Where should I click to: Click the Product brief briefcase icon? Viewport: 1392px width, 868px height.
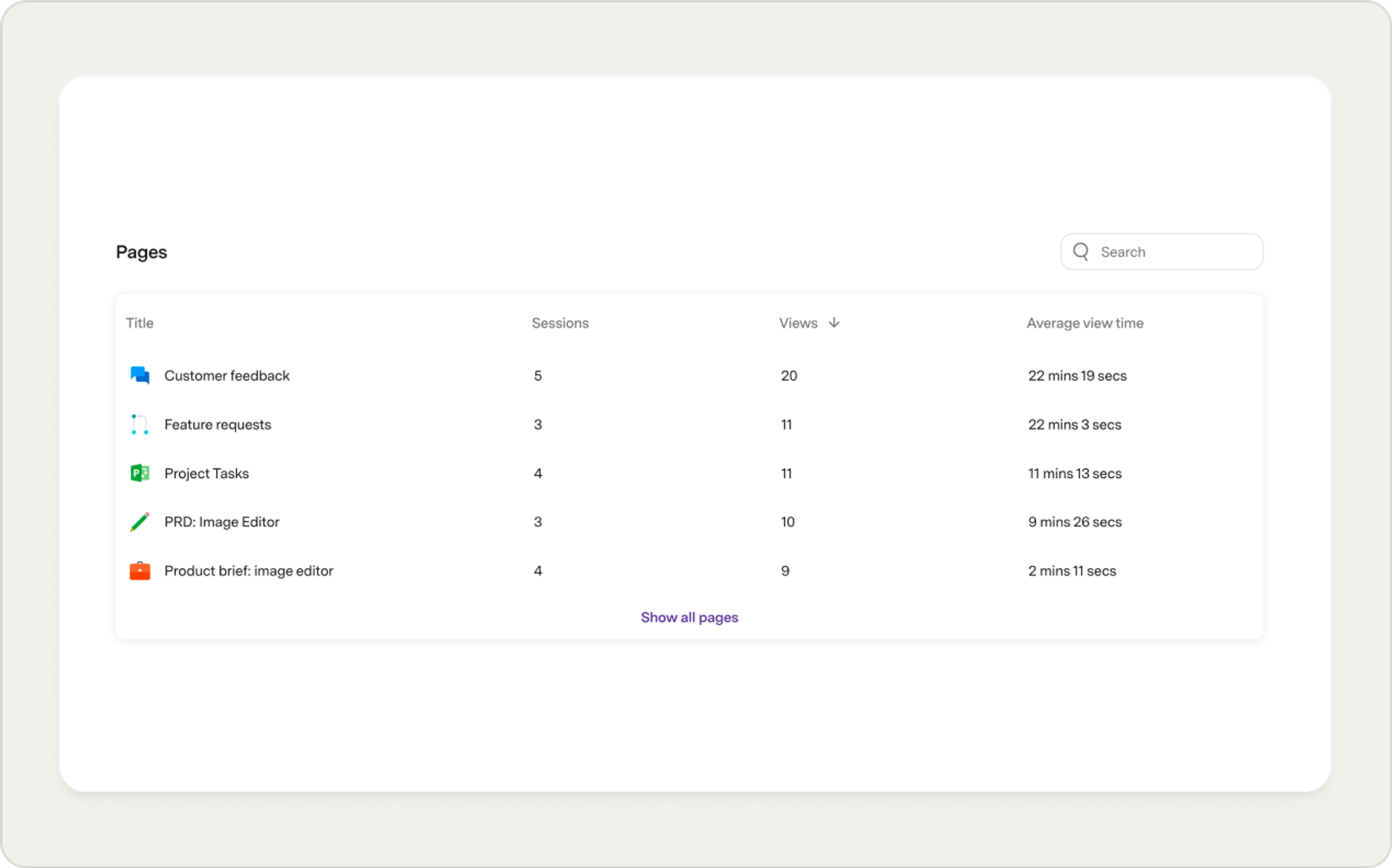pyautogui.click(x=140, y=571)
